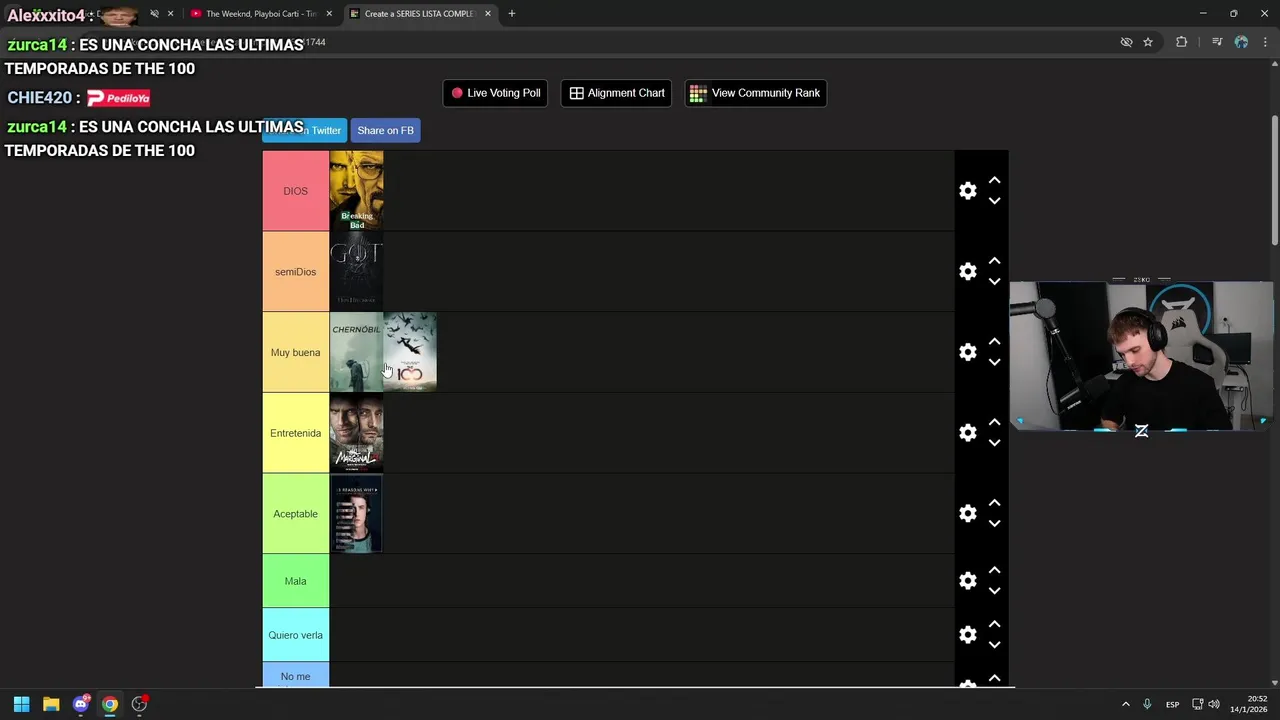Image resolution: width=1280 pixels, height=720 pixels.
Task: Click the Entretenida tier label
Action: 295,433
